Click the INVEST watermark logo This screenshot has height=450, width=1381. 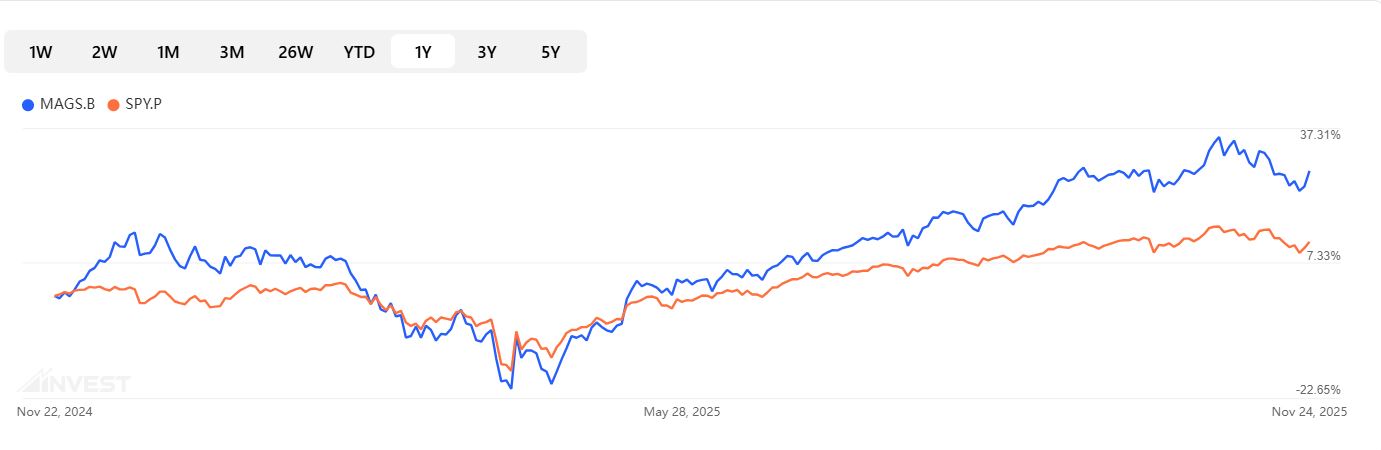[73, 383]
